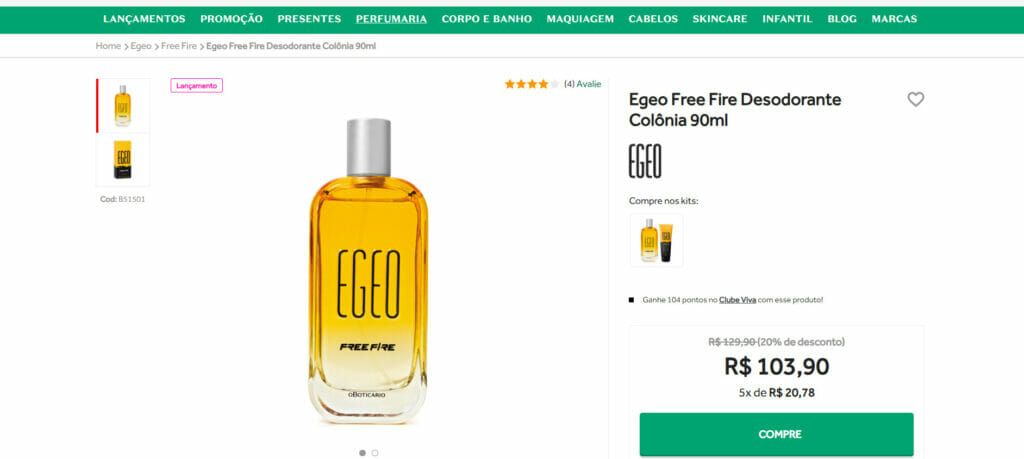This screenshot has height=459, width=1024.
Task: Open the kit with perfume and lotion
Action: (656, 240)
